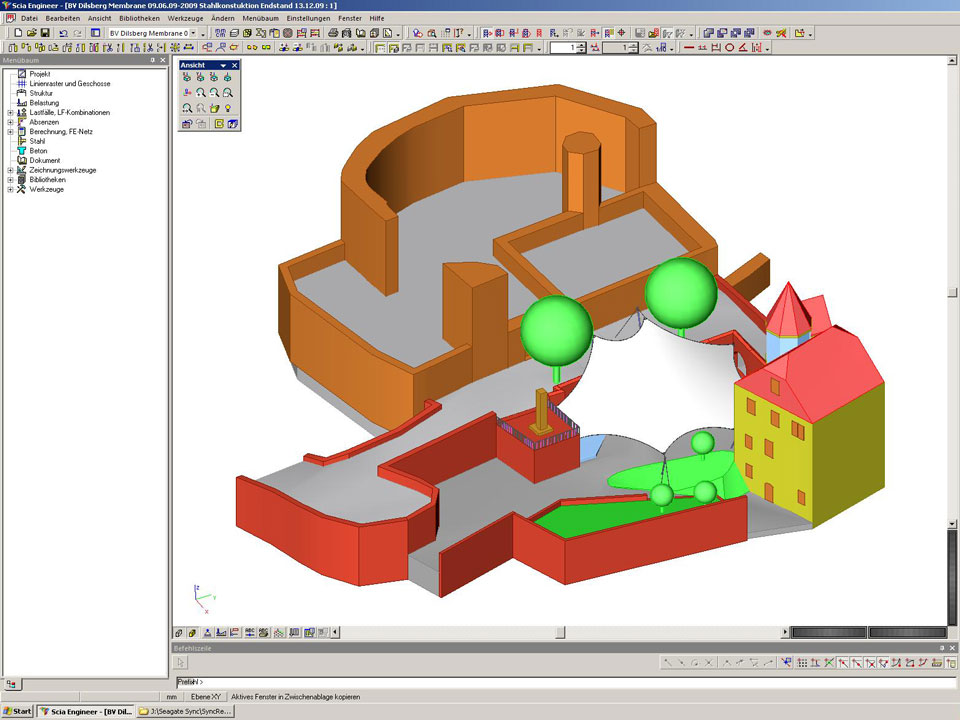This screenshot has width=960, height=720.
Task: Select Beton in the menu tree
Action: tap(38, 151)
